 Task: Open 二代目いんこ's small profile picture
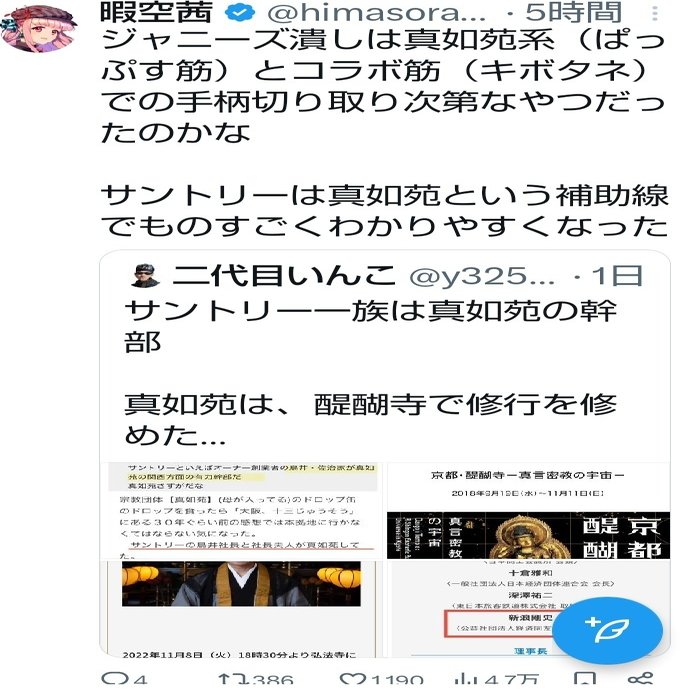[x=146, y=276]
